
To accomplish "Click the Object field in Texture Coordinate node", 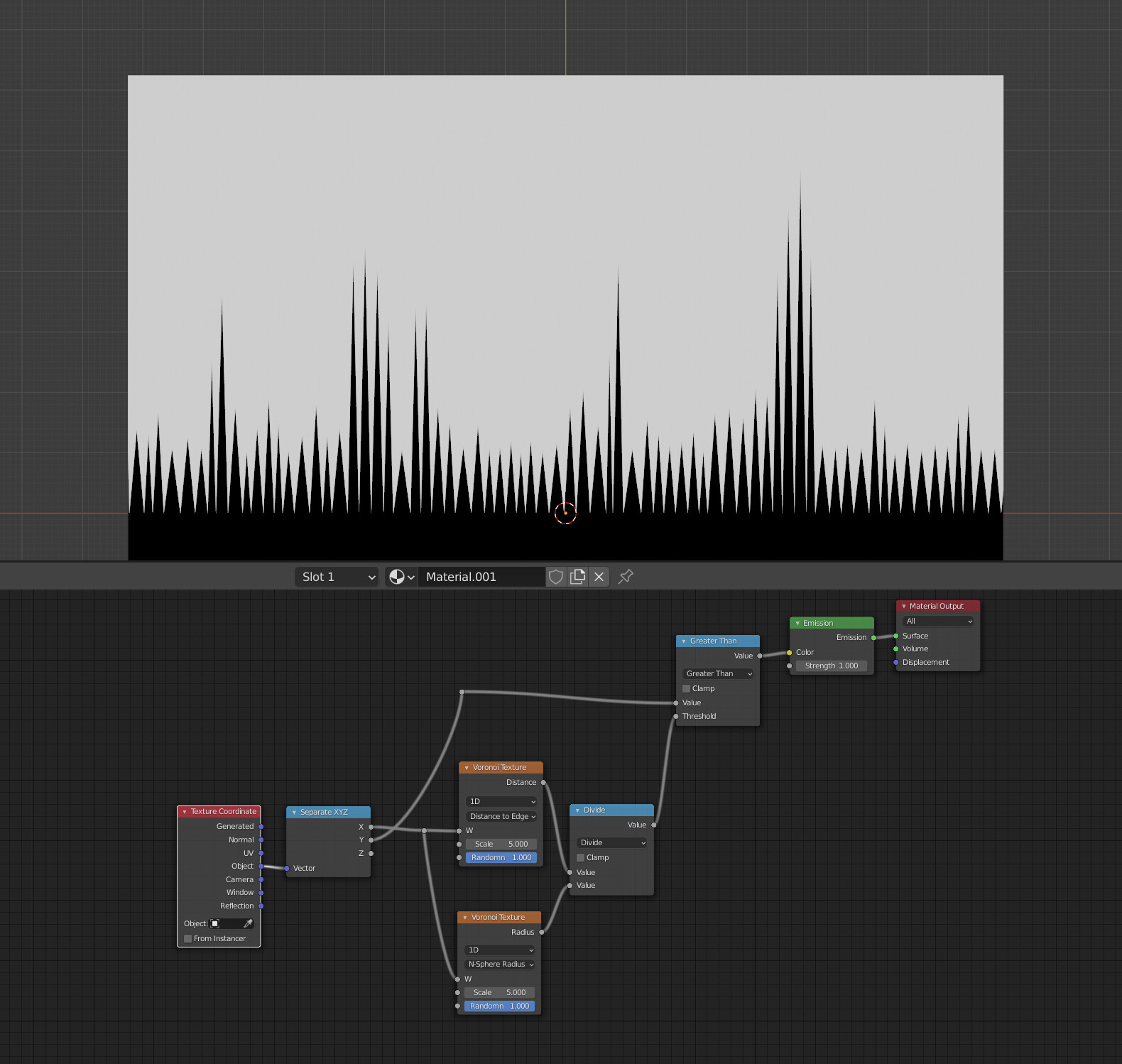I will (232, 923).
